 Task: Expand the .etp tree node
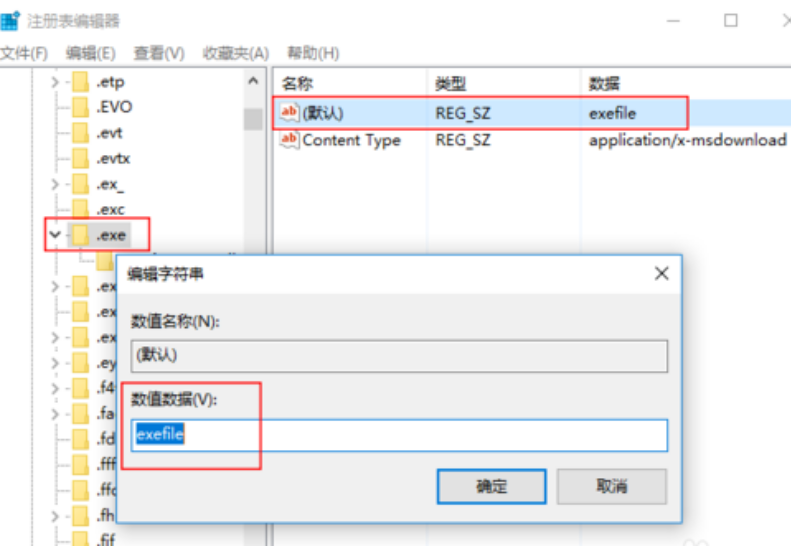tap(55, 82)
